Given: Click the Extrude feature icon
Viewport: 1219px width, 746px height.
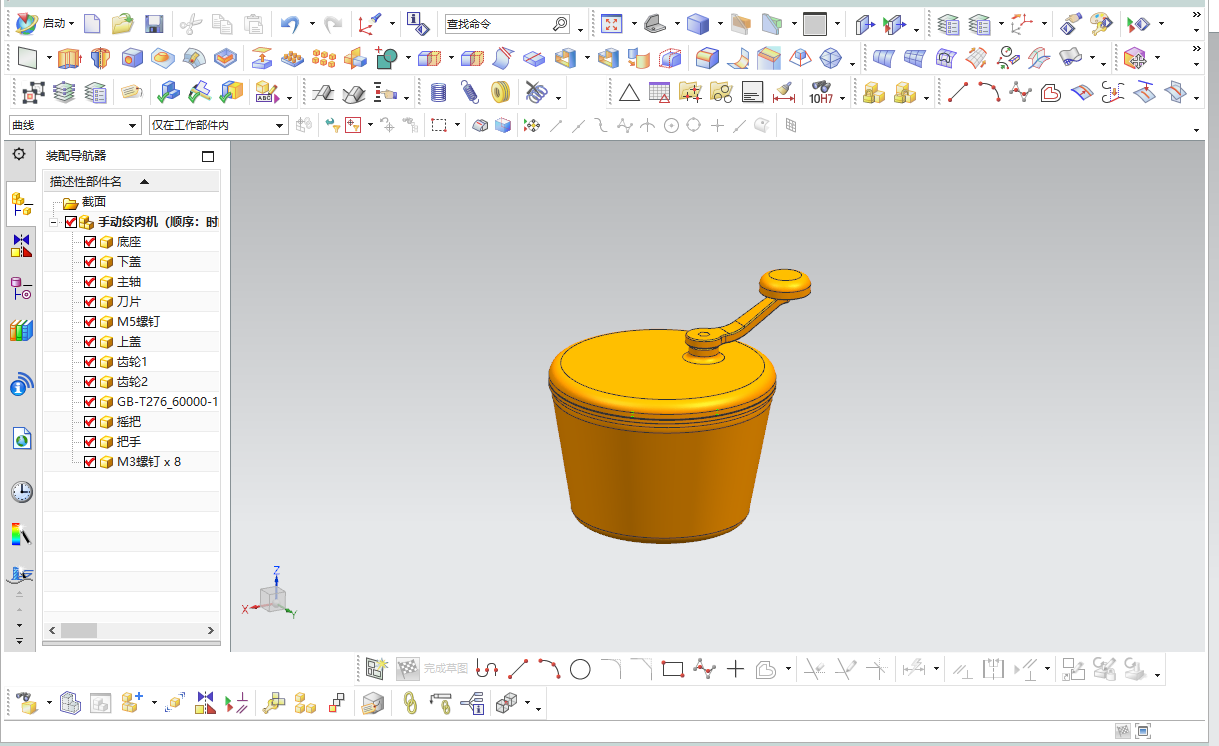Looking at the screenshot, I should click(x=69, y=59).
